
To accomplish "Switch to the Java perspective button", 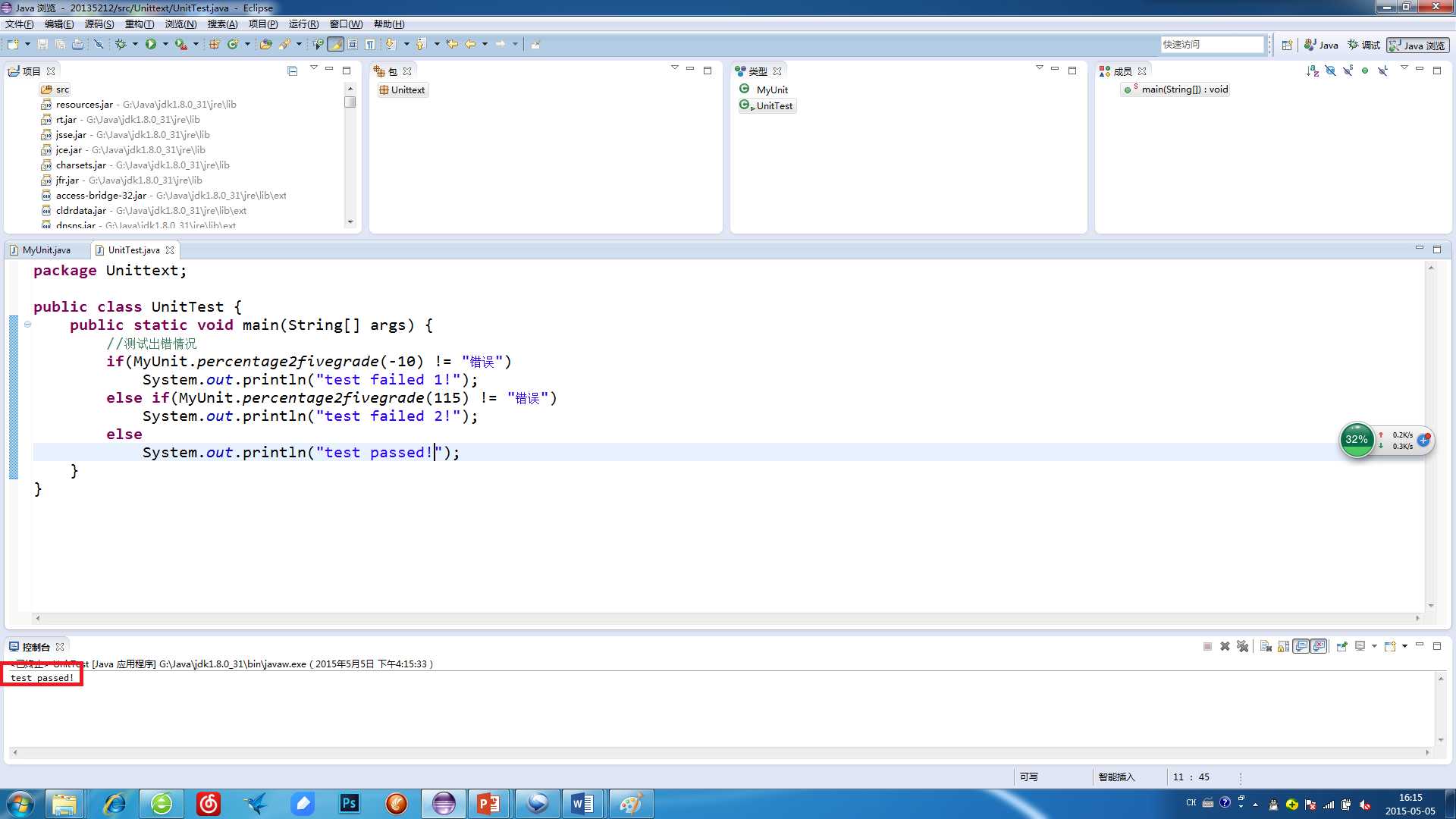I will pyautogui.click(x=1321, y=45).
